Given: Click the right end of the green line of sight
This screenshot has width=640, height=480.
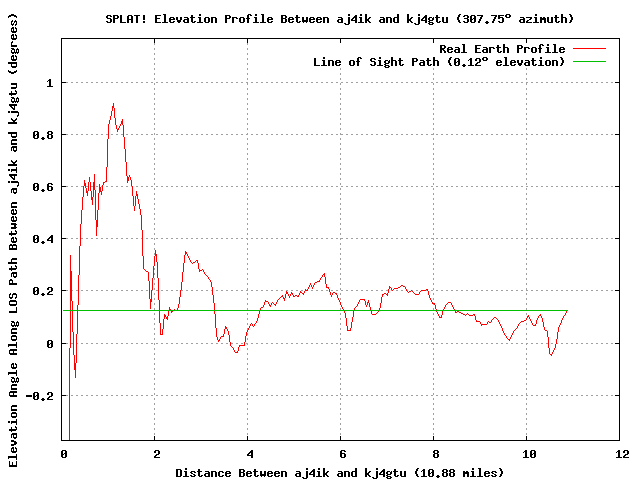Looking at the screenshot, I should 567,311.
